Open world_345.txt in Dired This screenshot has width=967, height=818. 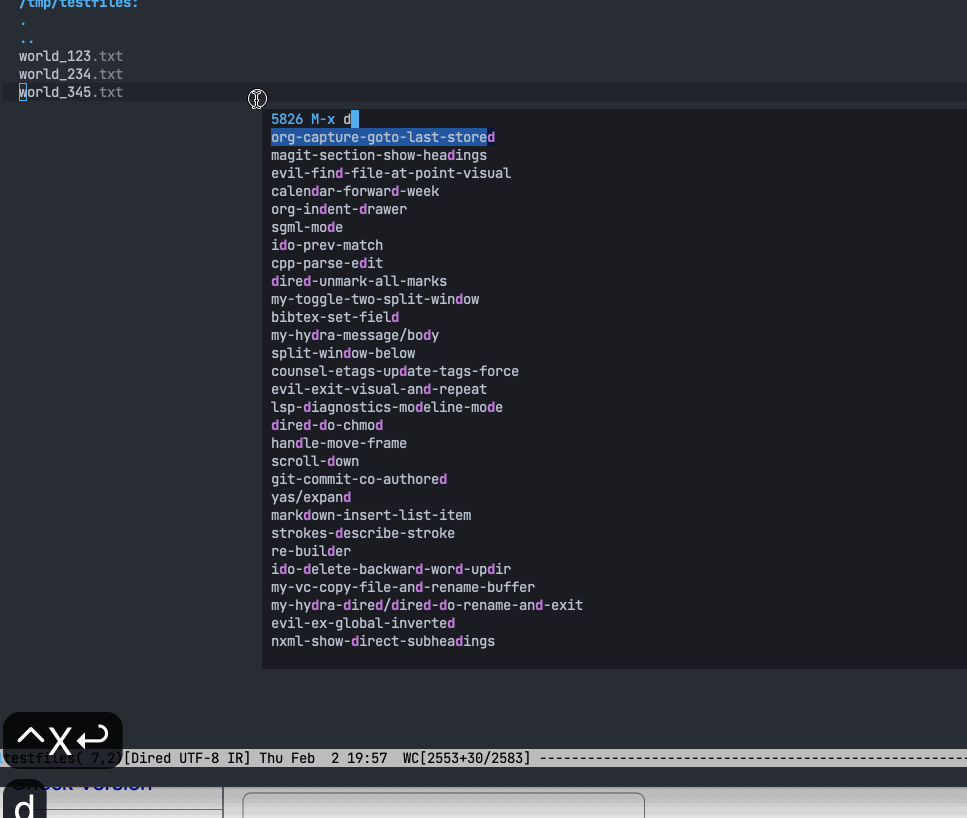click(70, 92)
